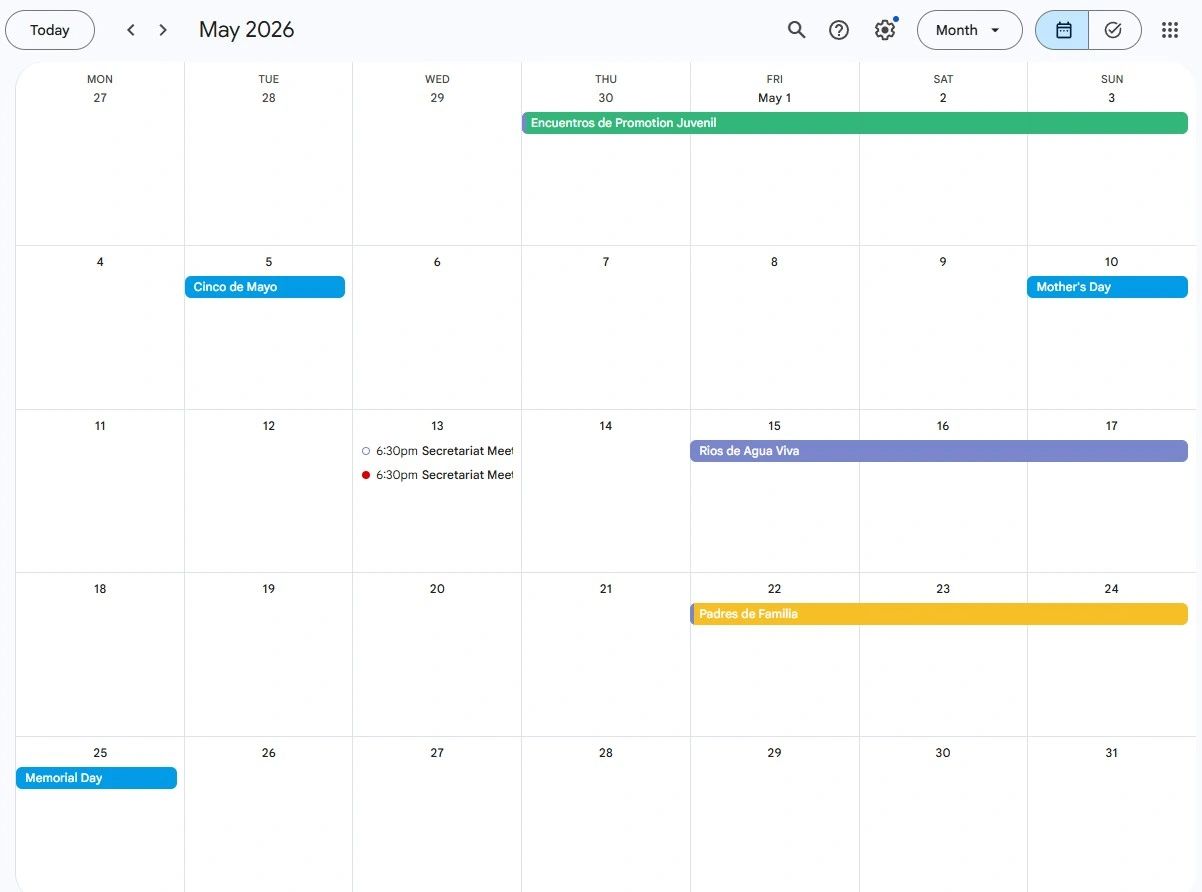Screen dimensions: 1202x892
Task: Select date 20 in the calendar
Action: pyautogui.click(x=437, y=589)
